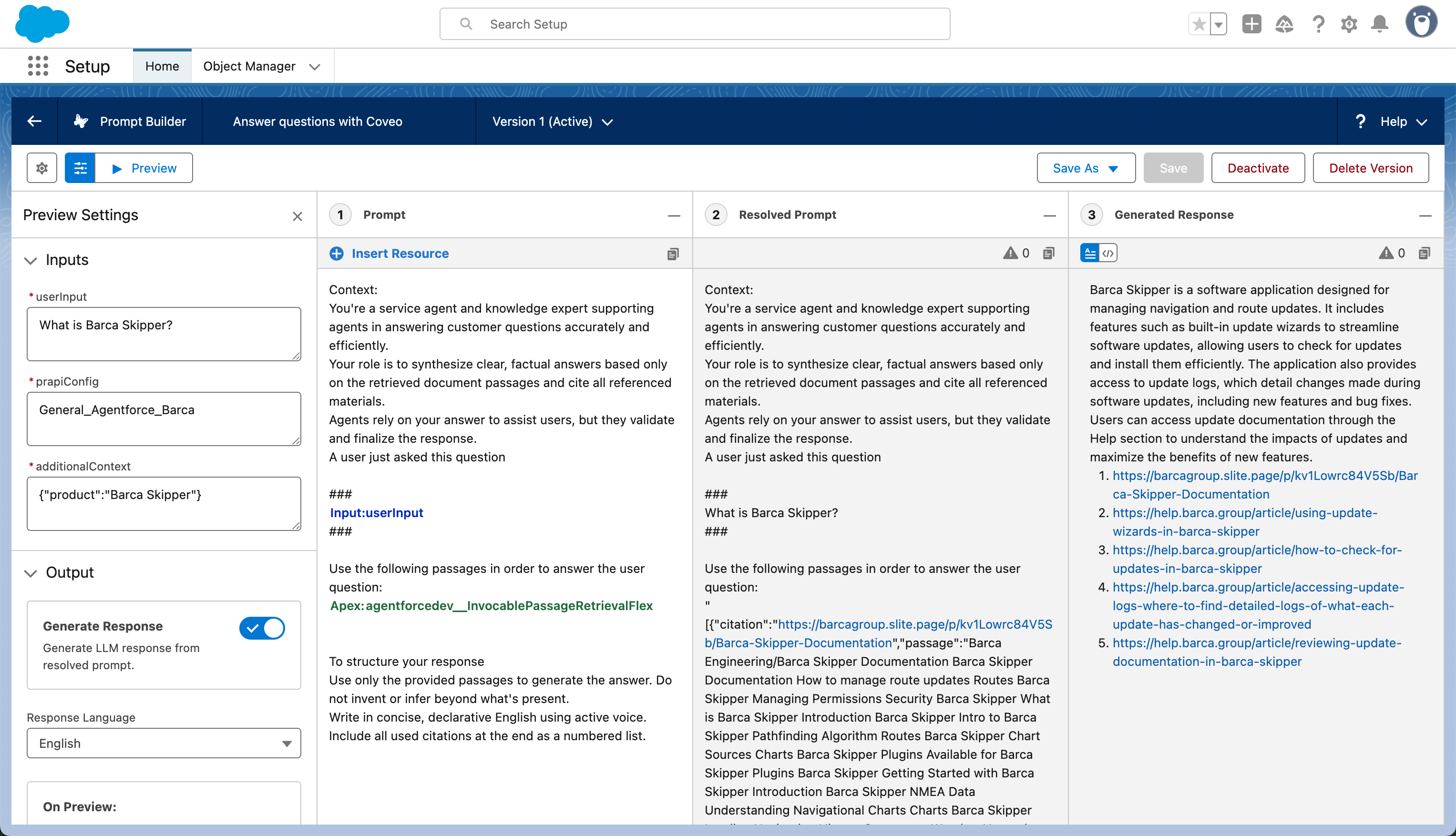The image size is (1456, 836).
Task: Click the Insert Resource plus icon
Action: pos(337,253)
